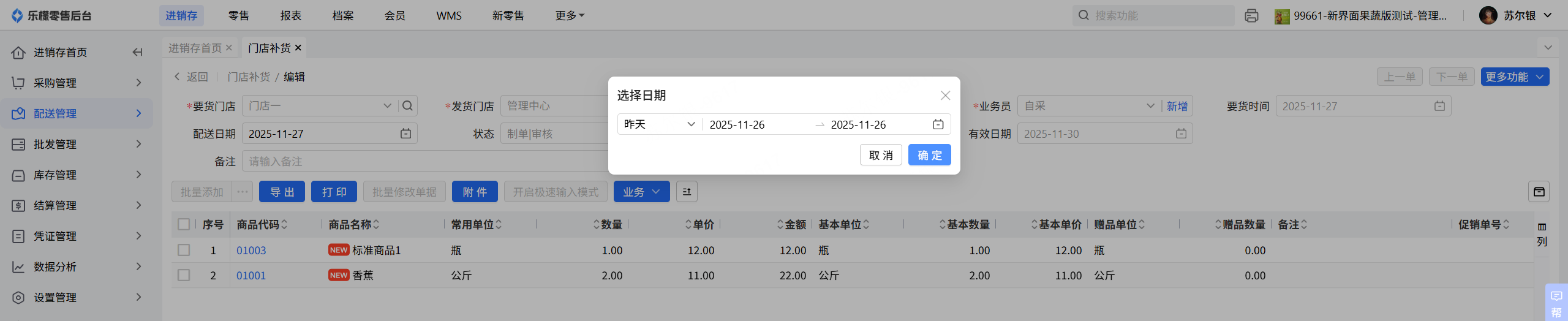
Task: Open the calendar icon in date range picker
Action: coord(938,124)
